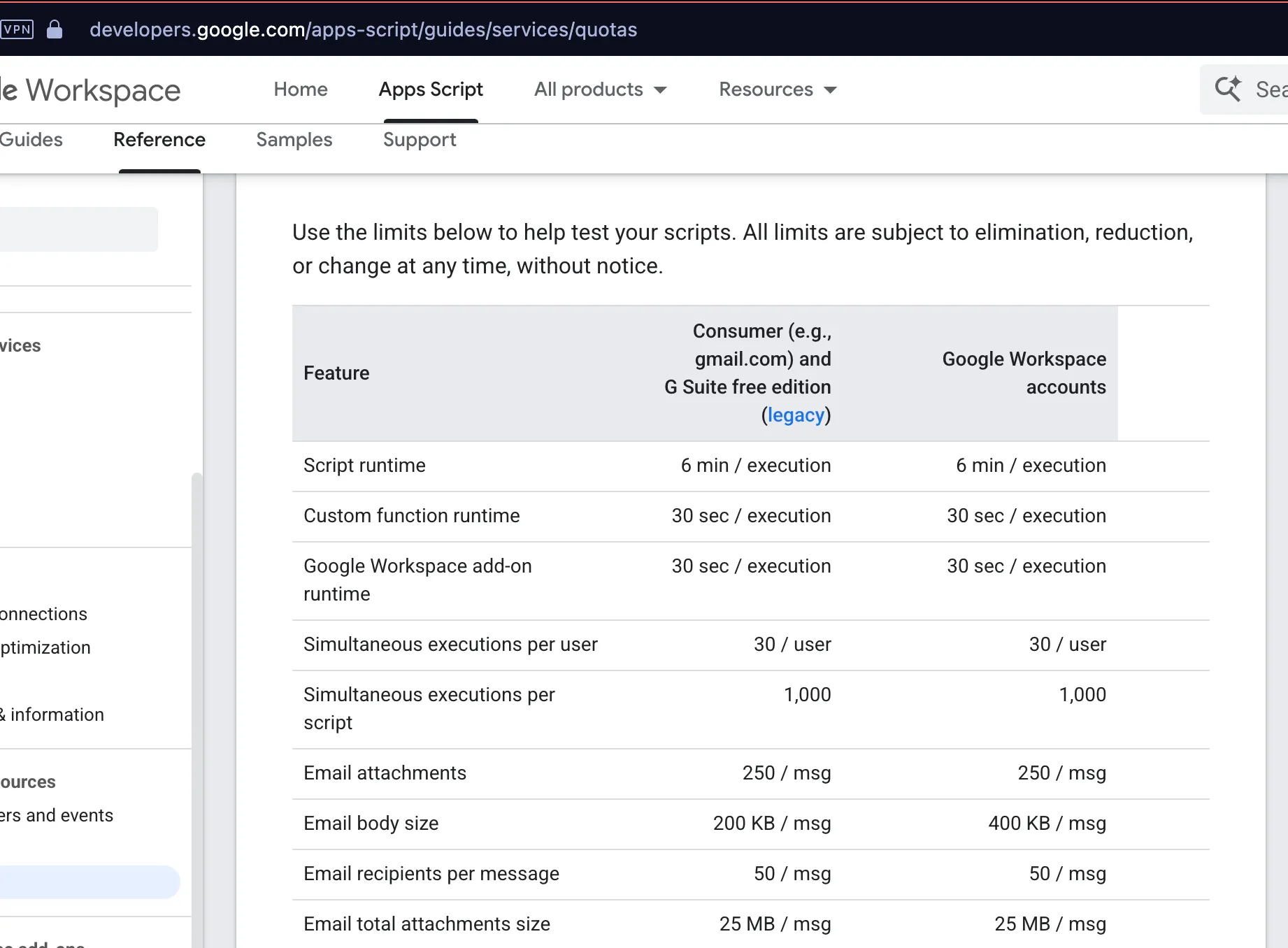Click the left sidebar vertical scrollbar
The width and height of the screenshot is (1288, 948).
[x=197, y=629]
